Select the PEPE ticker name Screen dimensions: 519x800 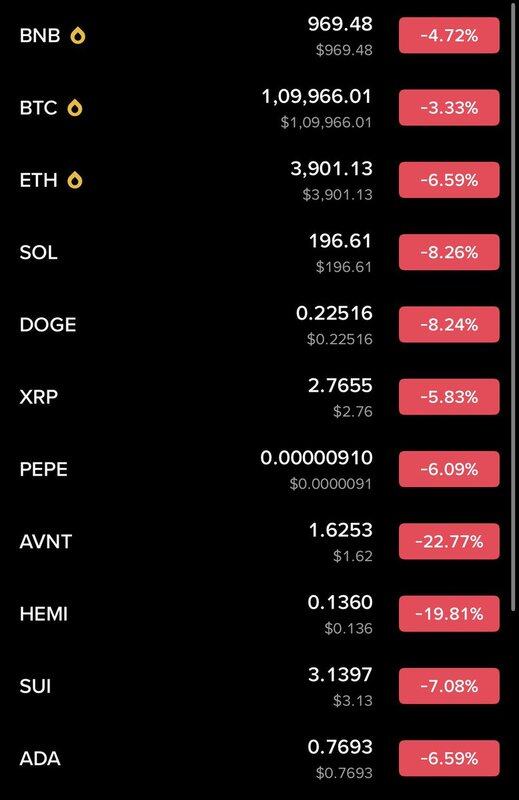click(x=43, y=469)
